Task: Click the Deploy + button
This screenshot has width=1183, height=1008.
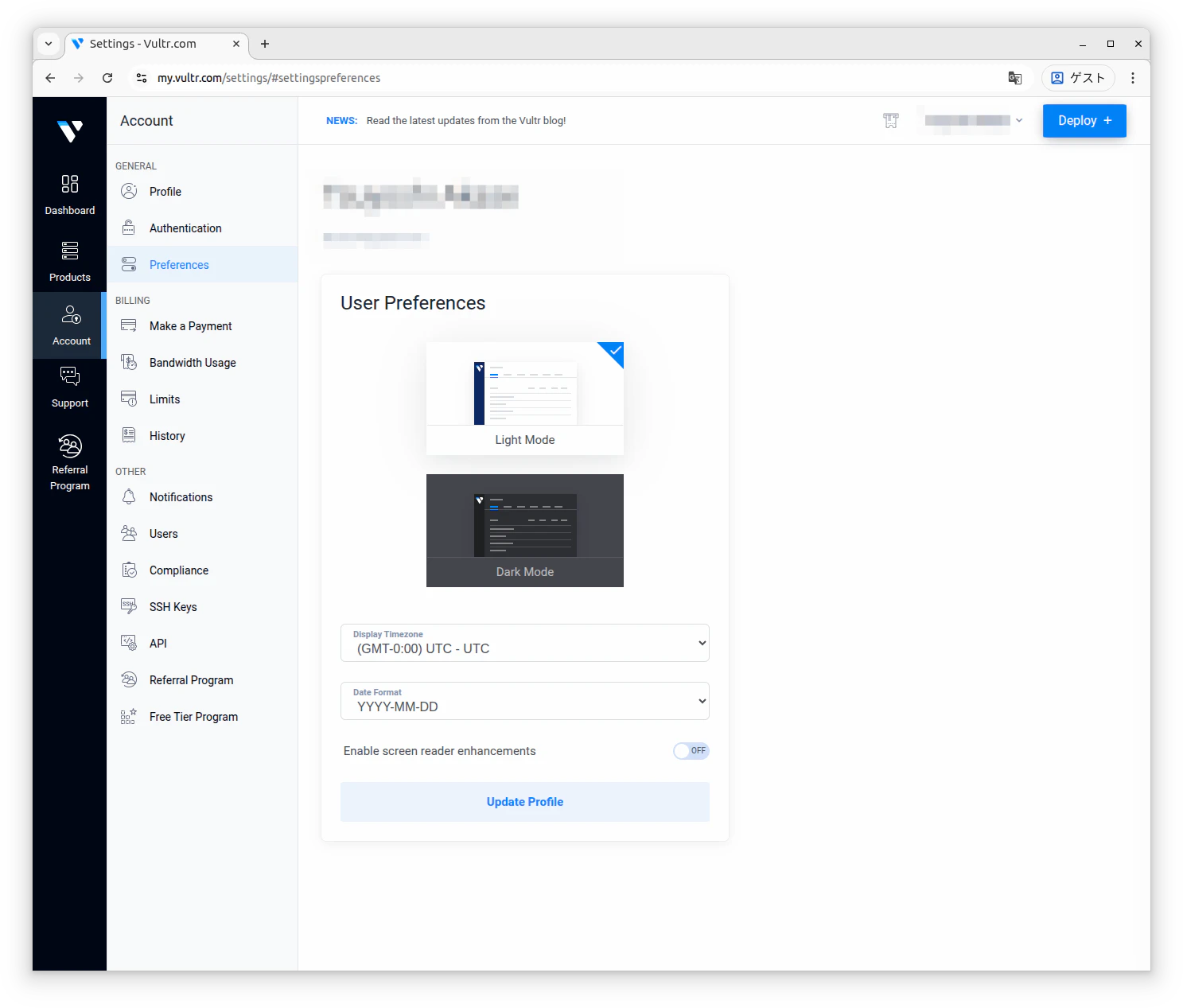Action: point(1084,121)
